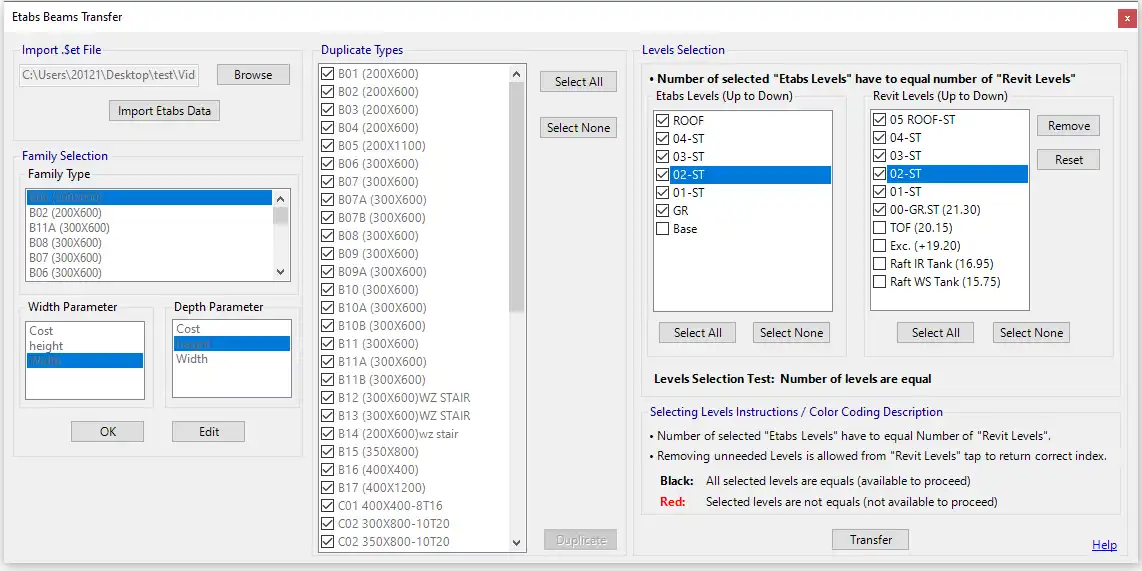Screen dimensions: 1142x571
Task: Enable the TOF (20.15) Revit level checkbox
Action: (x=880, y=228)
